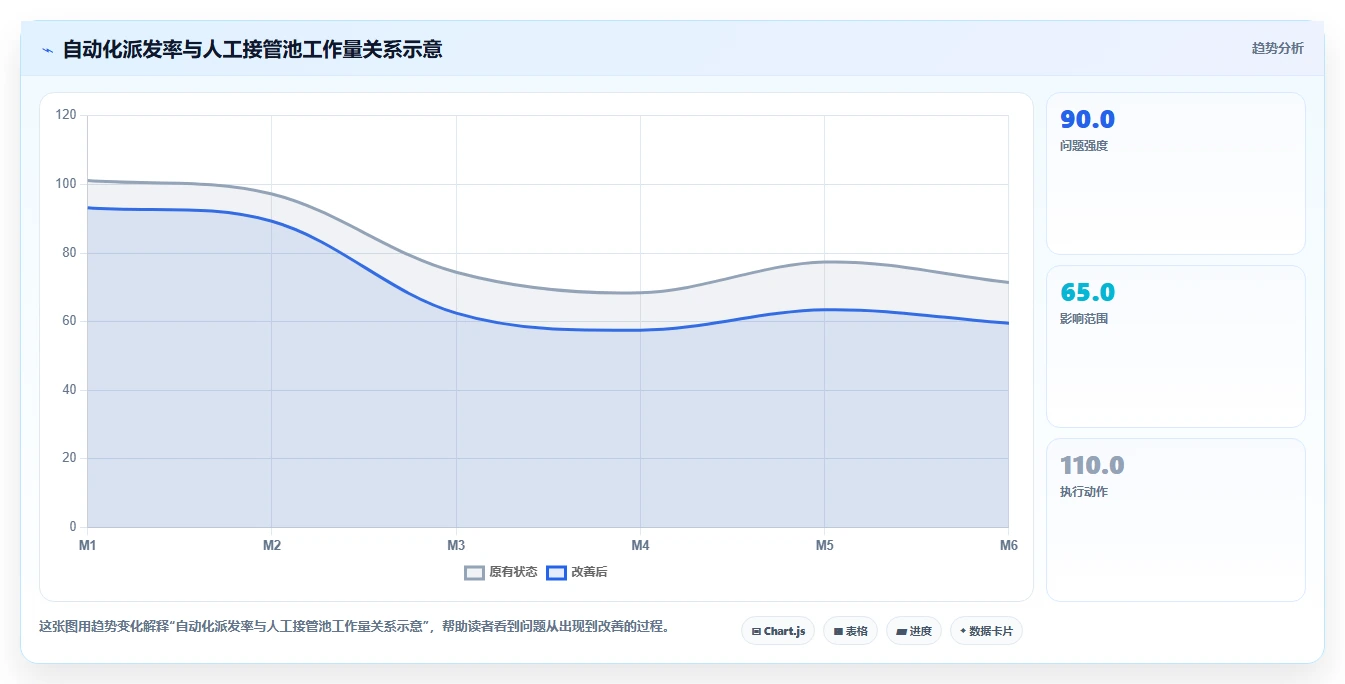Toggle the 原有状态 legend swatch

coord(475,572)
